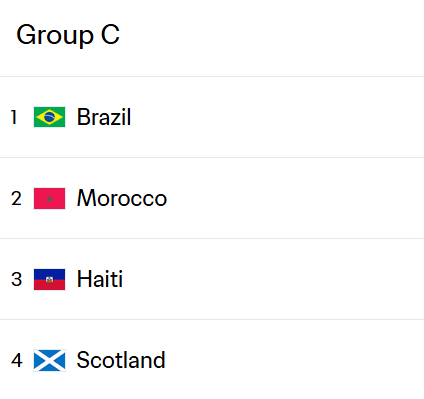The width and height of the screenshot is (424, 399).
Task: Click the Morocco flag icon
Action: point(49,198)
